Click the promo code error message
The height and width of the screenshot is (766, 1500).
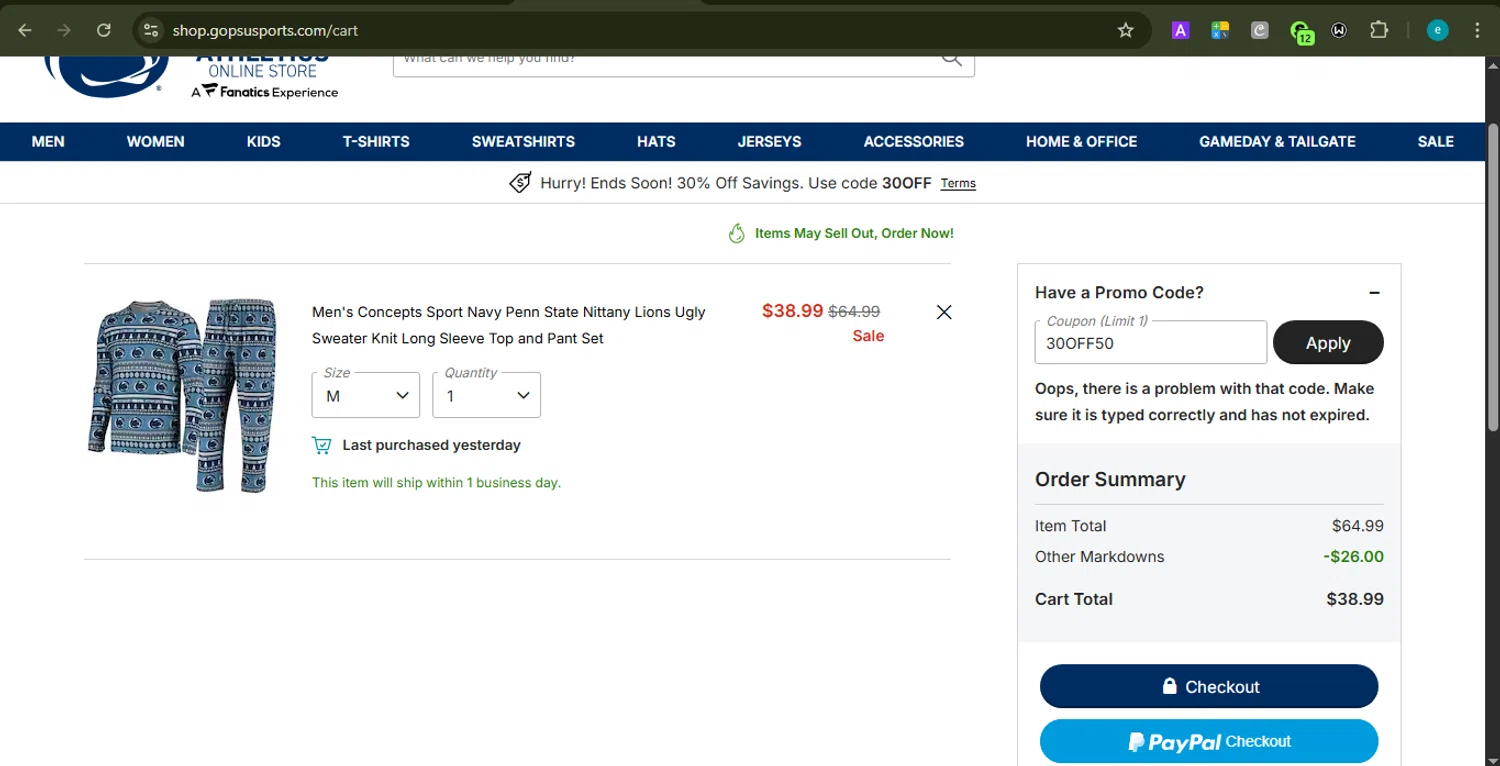click(x=1205, y=401)
